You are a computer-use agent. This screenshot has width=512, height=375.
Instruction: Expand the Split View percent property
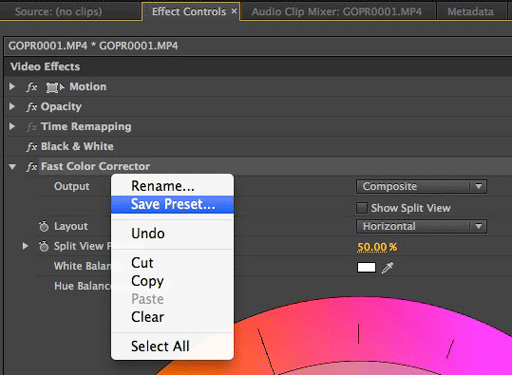25,246
